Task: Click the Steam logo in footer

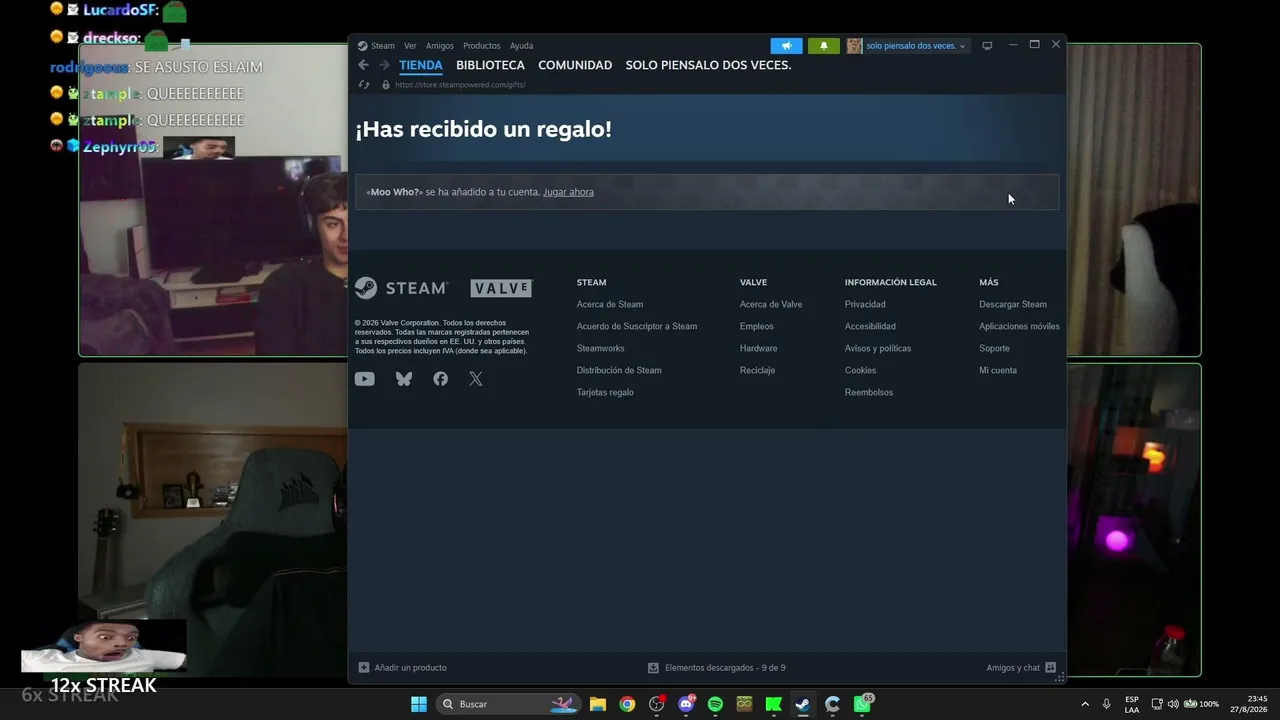Action: pos(402,288)
